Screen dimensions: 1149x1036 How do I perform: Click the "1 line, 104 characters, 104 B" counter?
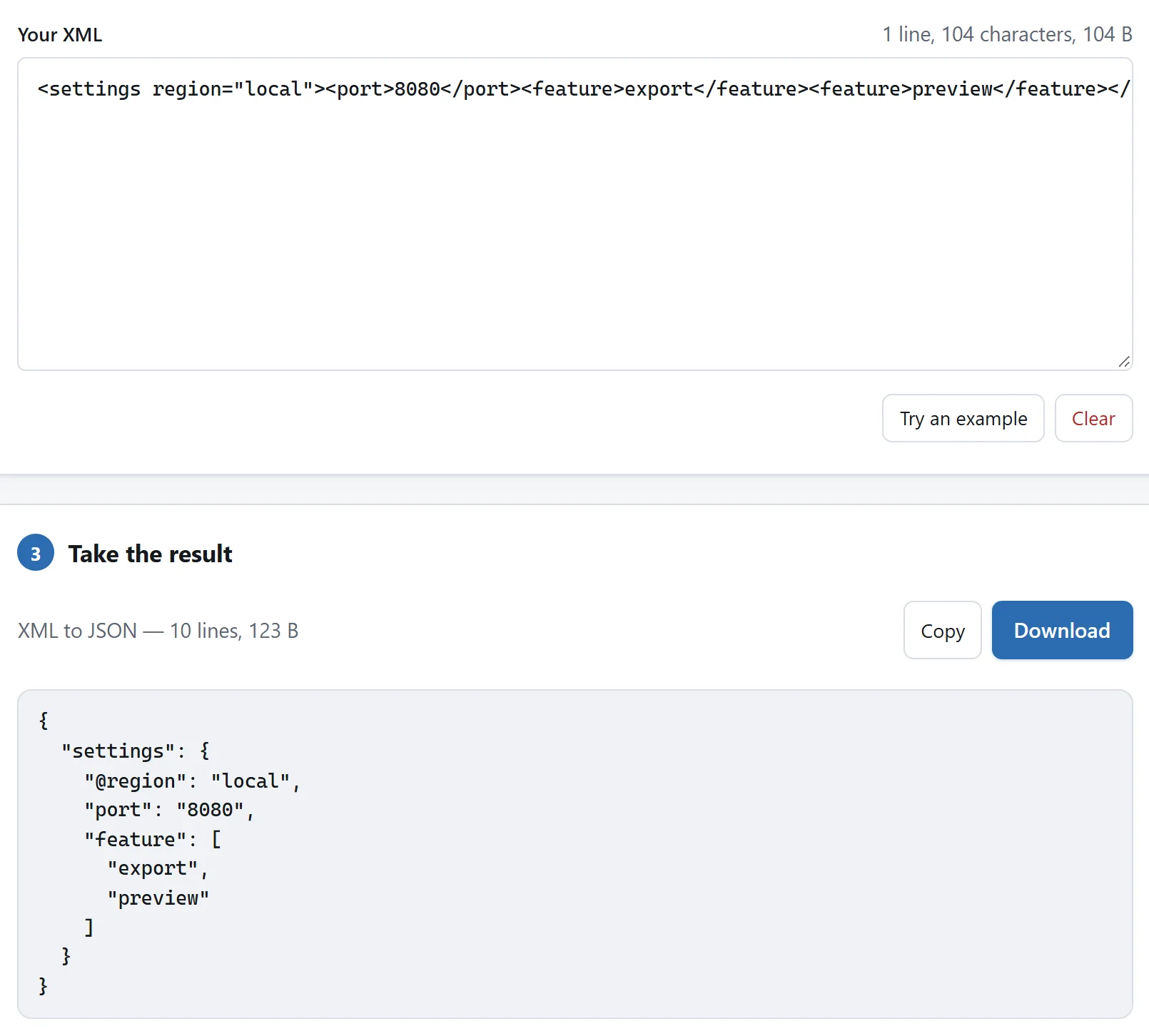pyautogui.click(x=1007, y=34)
